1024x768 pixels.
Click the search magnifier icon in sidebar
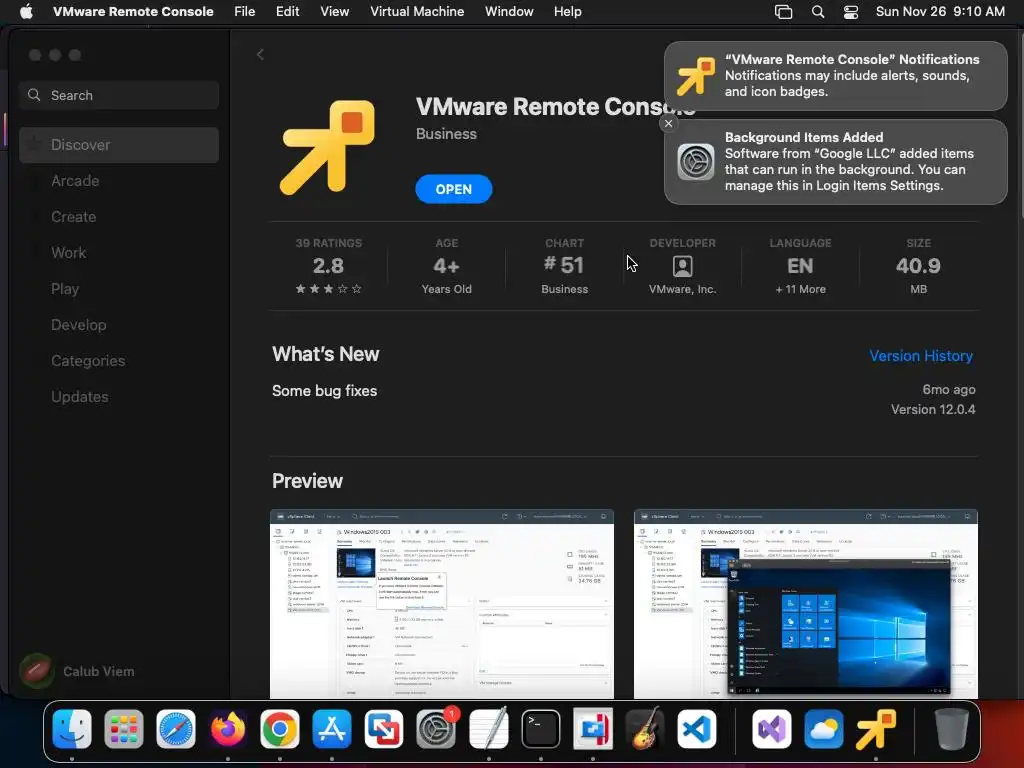pos(34,95)
